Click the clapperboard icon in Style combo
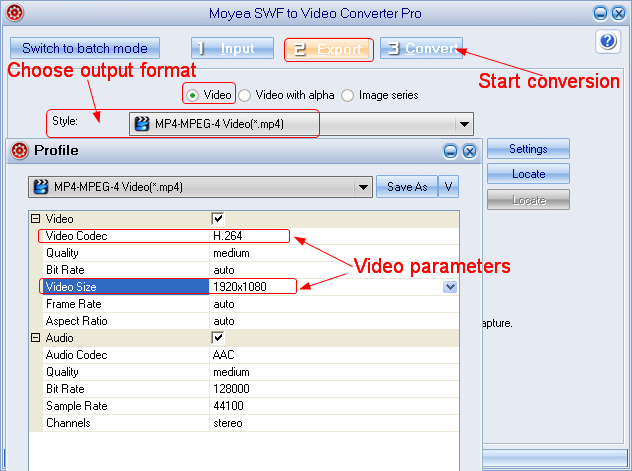The height and width of the screenshot is (471, 632). 142,124
